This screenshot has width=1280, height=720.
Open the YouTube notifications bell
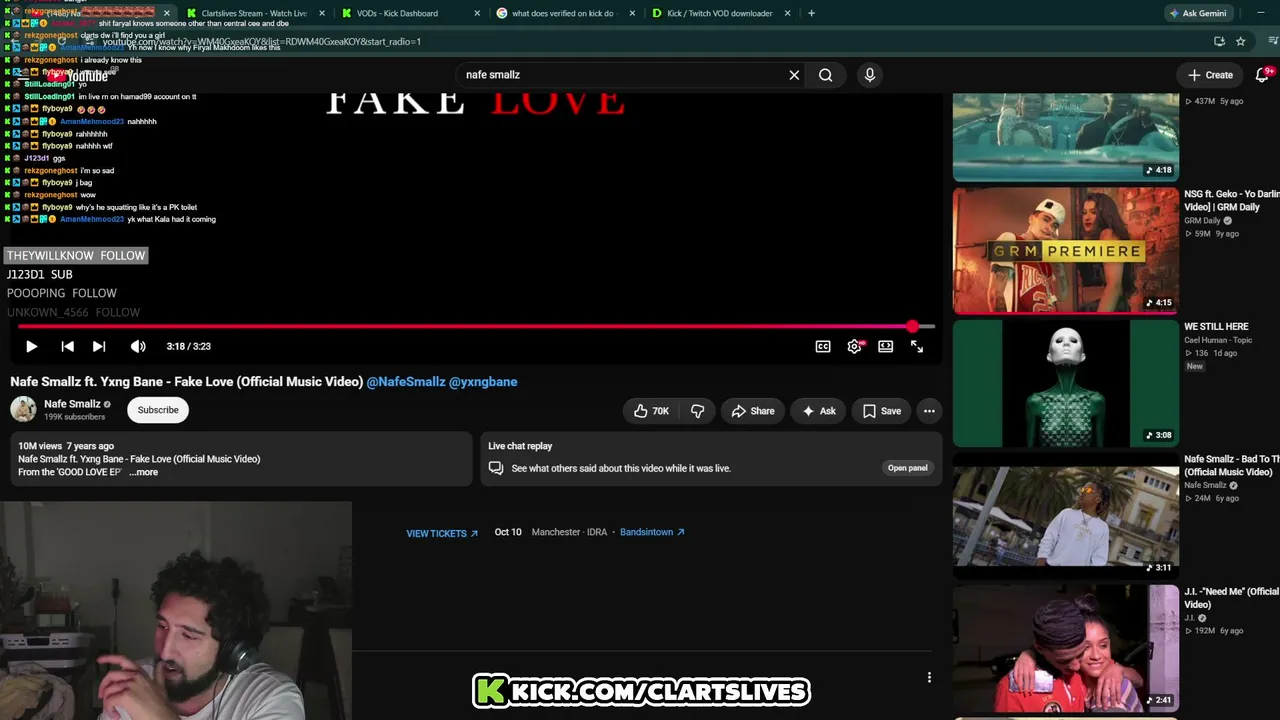point(1262,75)
